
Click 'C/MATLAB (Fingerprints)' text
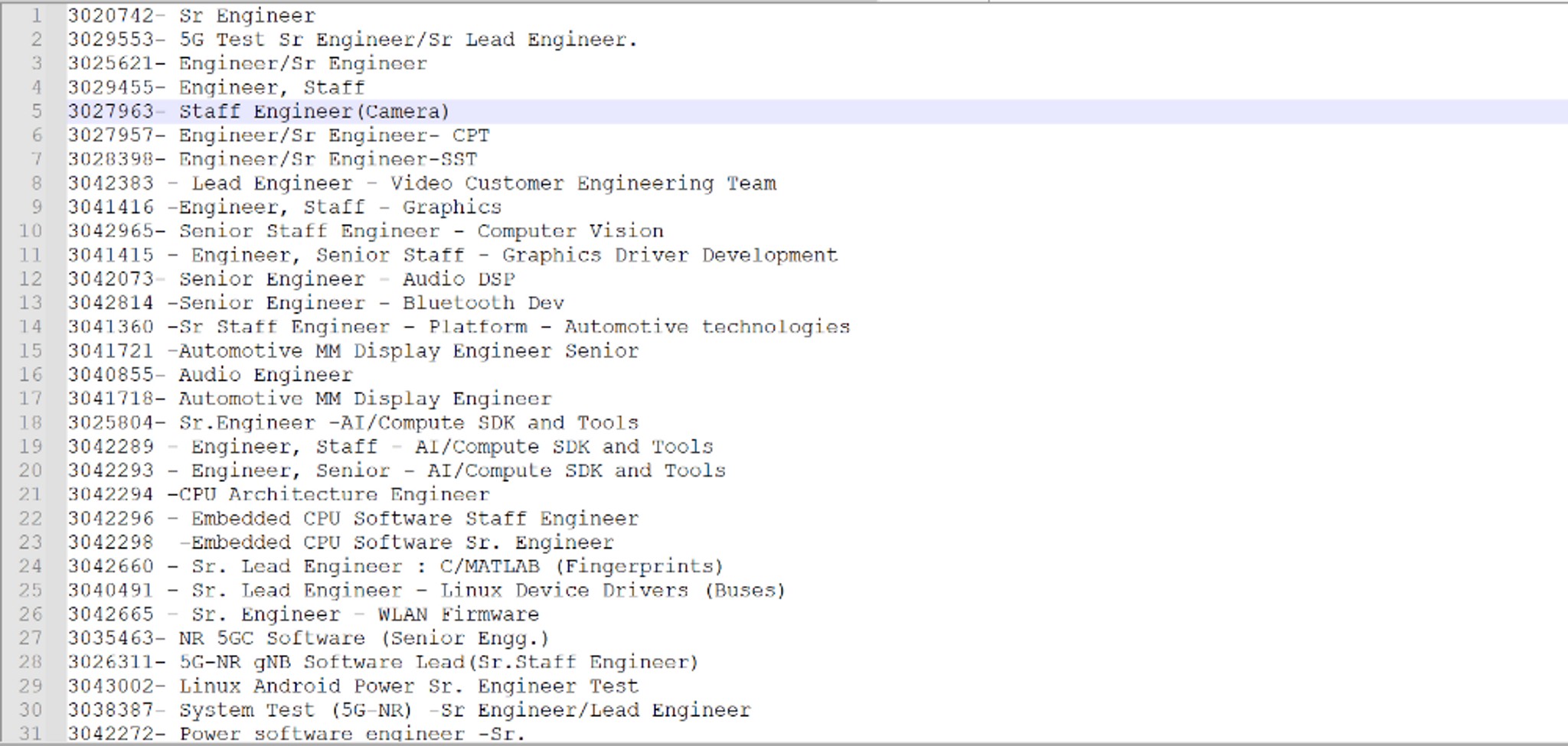tap(582, 567)
